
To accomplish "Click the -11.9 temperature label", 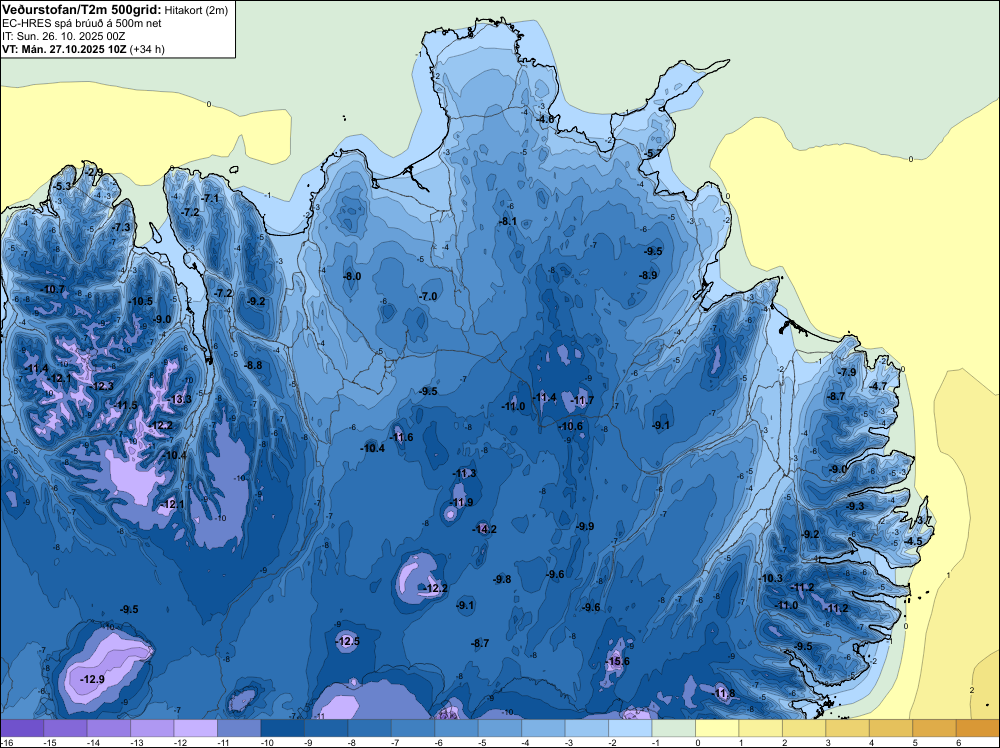I will click(461, 502).
